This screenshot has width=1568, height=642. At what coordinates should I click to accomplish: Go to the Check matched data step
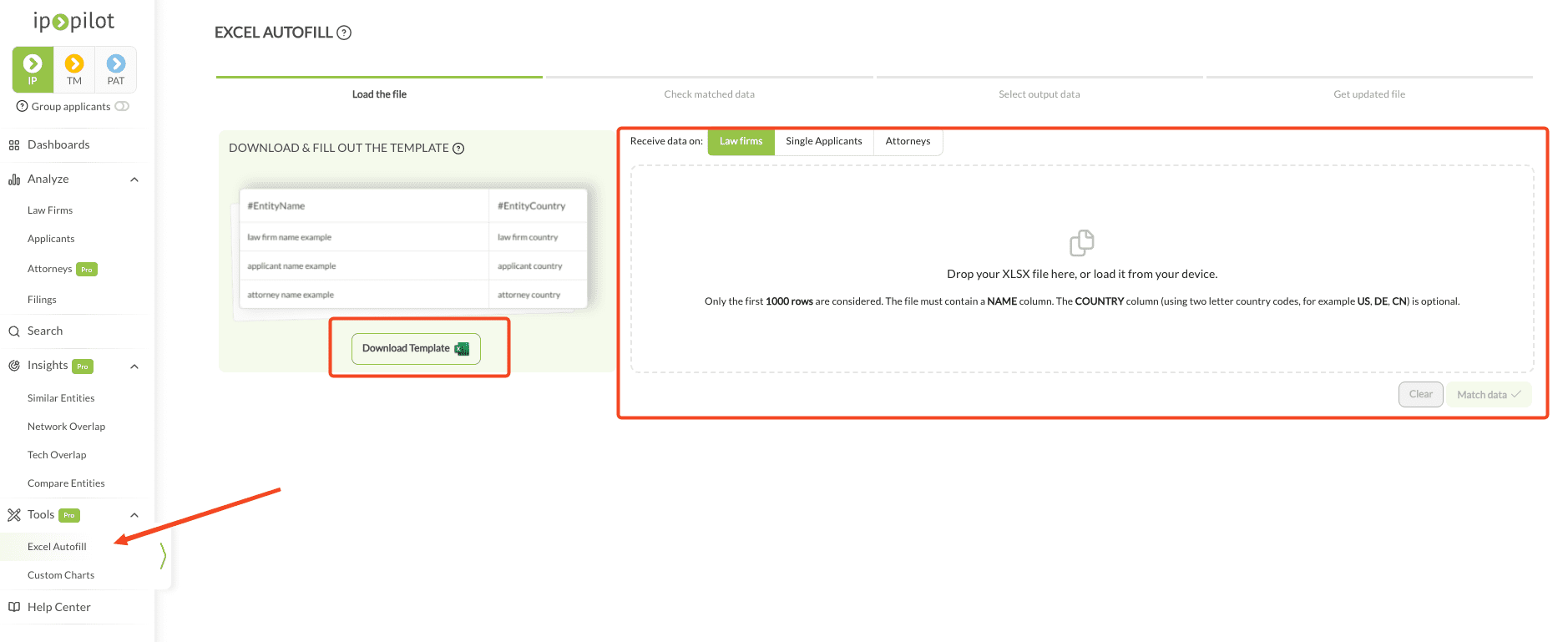click(x=710, y=94)
